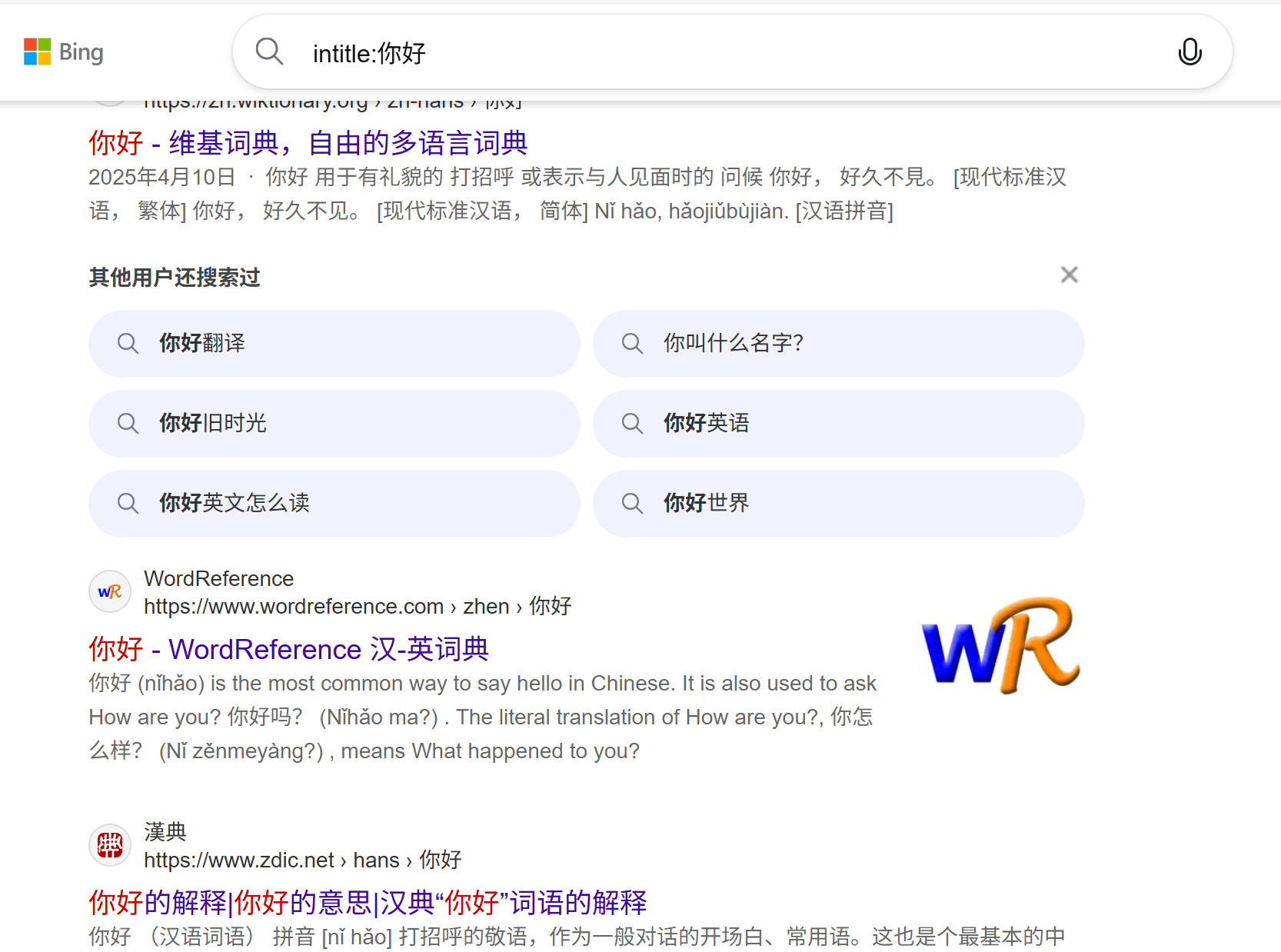Open 你好 - 维基词典 result title
Viewport: 1281px width, 952px height.
tap(308, 143)
